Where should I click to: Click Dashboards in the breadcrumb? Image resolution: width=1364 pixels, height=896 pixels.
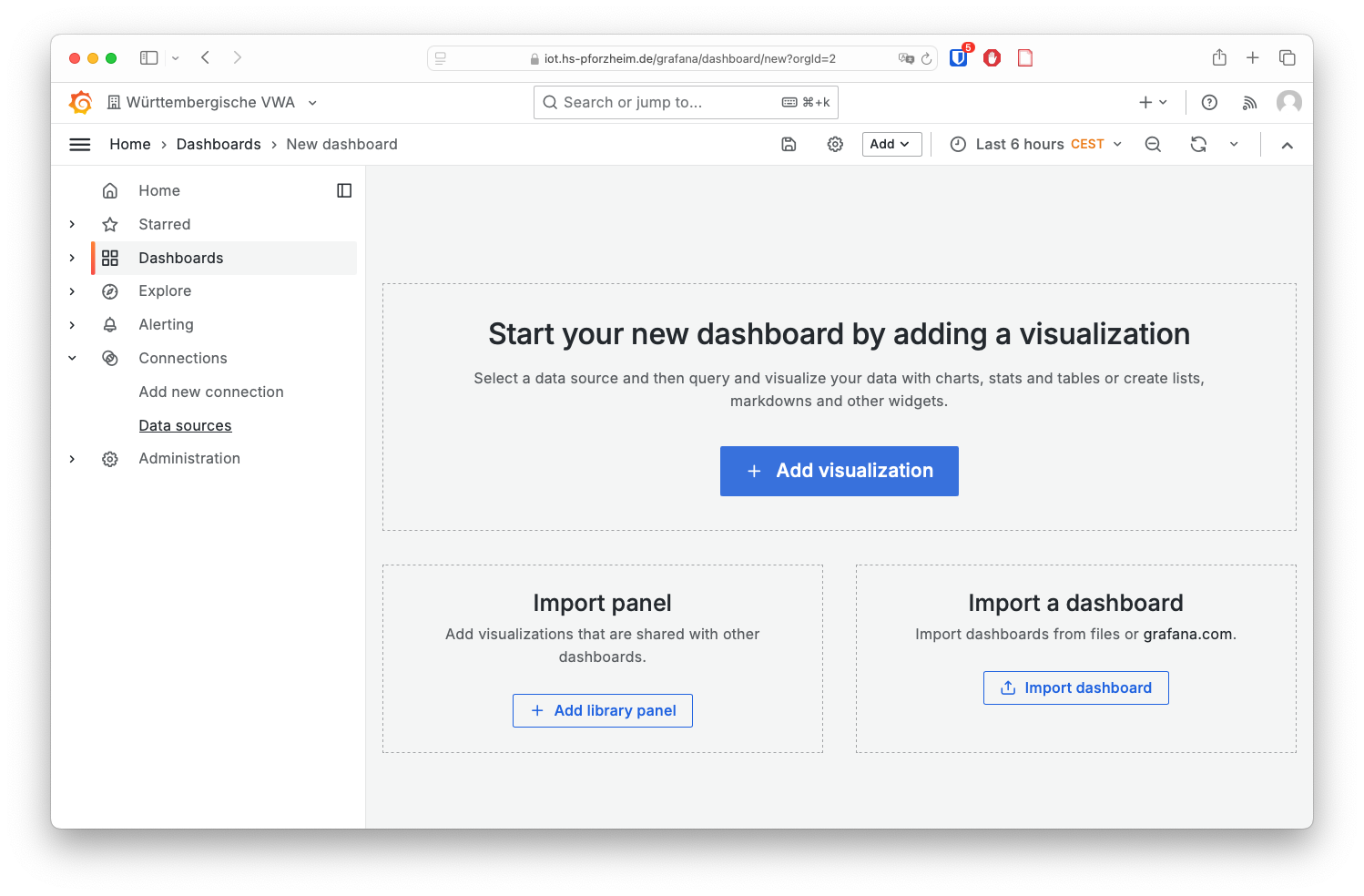coord(219,144)
